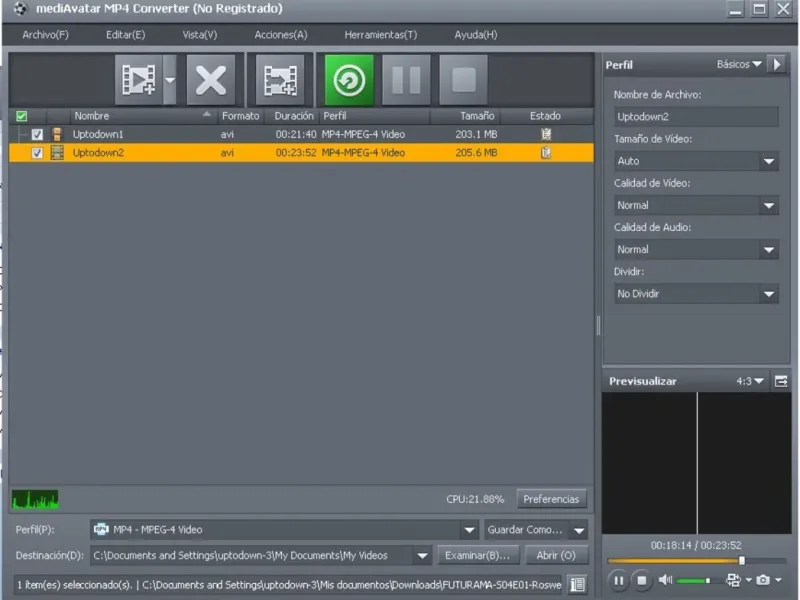
Task: Open the Calidad de Audio dropdown
Action: tap(768, 250)
